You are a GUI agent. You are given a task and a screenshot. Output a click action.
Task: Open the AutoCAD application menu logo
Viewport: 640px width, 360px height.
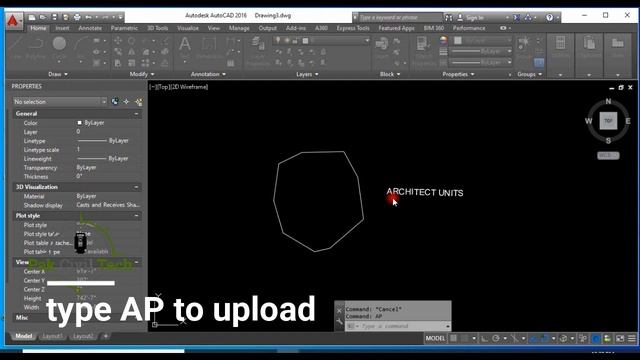tap(14, 20)
